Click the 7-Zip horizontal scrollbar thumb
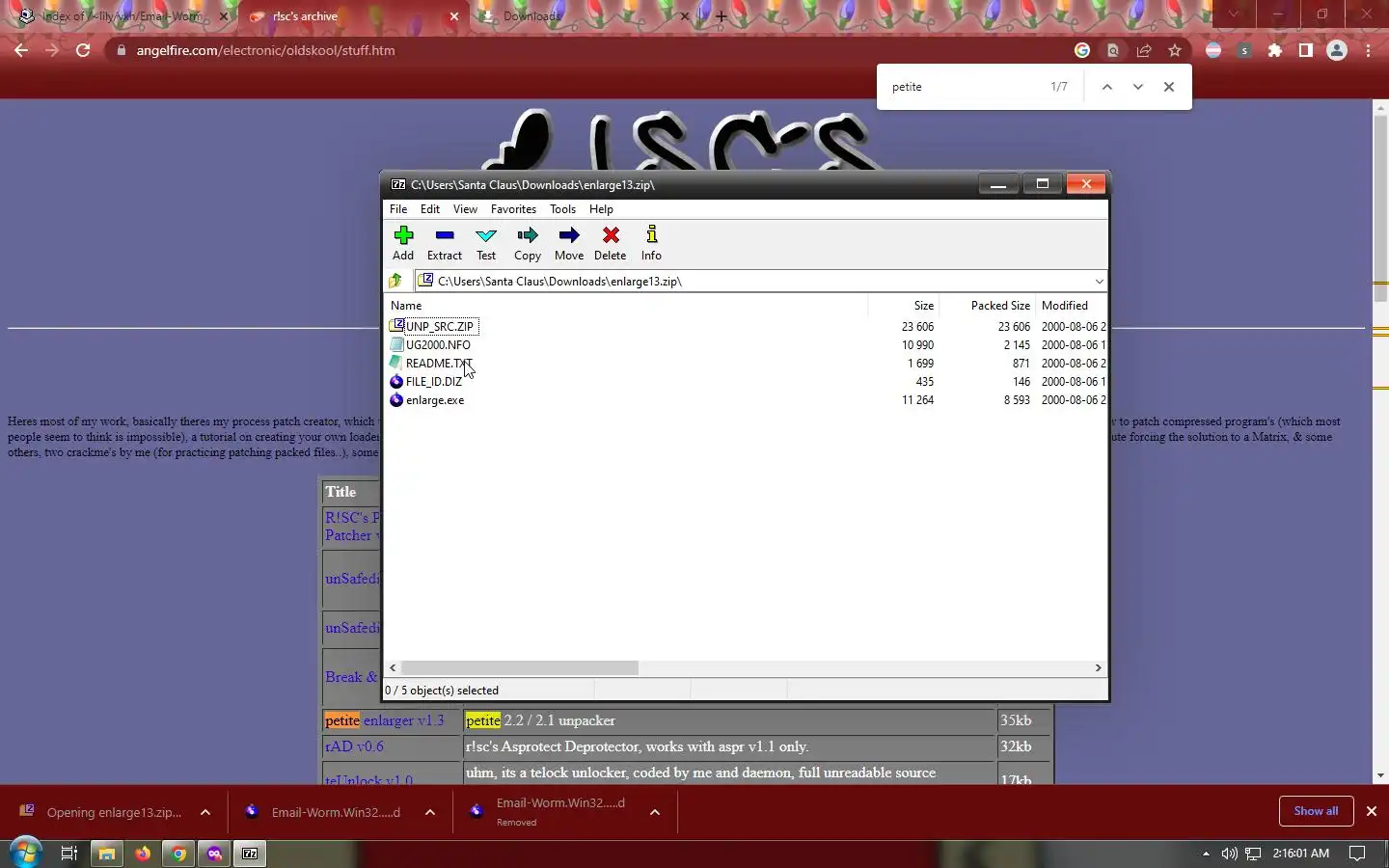This screenshot has height=868, width=1389. pyautogui.click(x=519, y=668)
